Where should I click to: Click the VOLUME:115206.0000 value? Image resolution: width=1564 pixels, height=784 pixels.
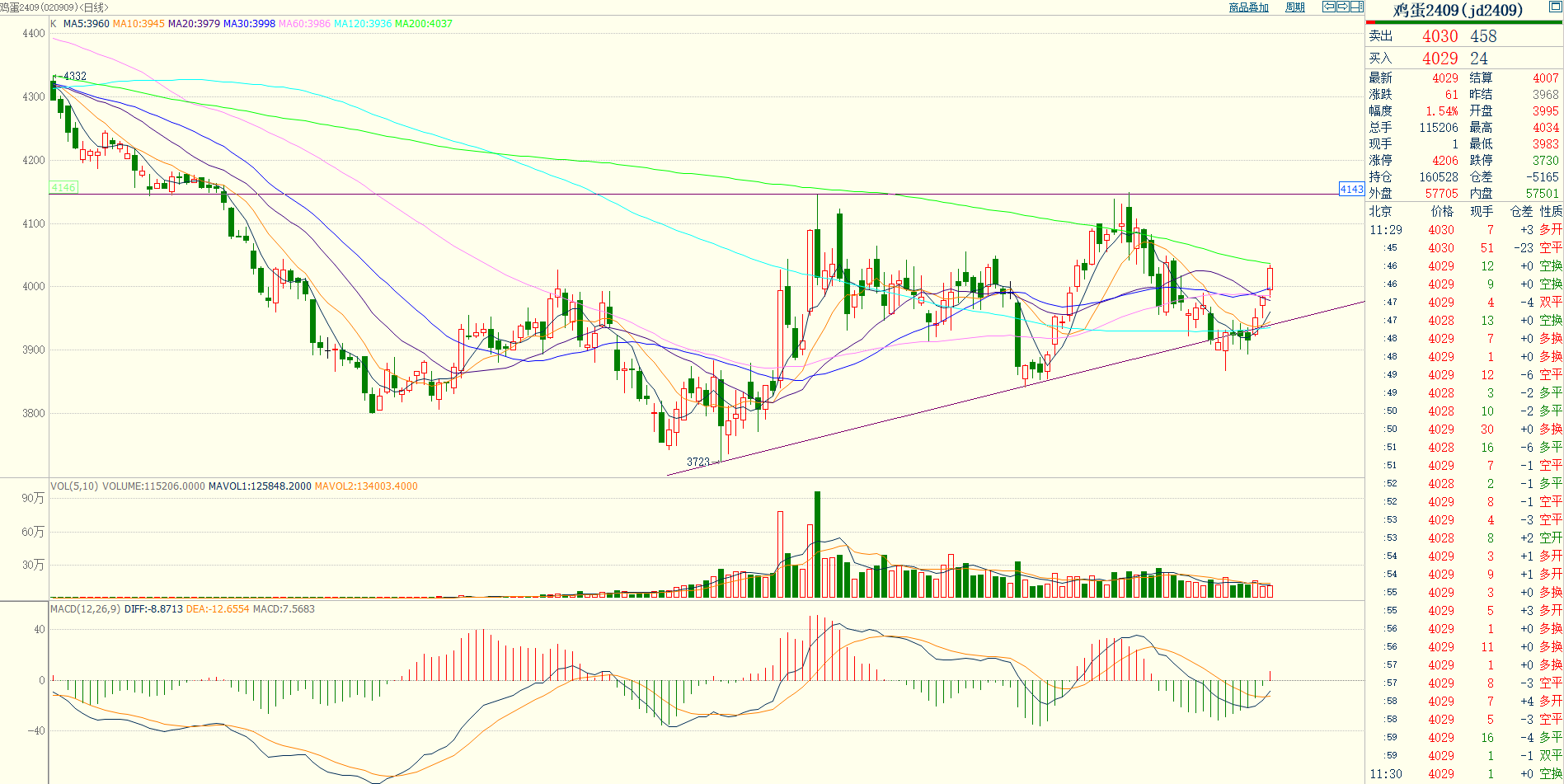tap(153, 486)
